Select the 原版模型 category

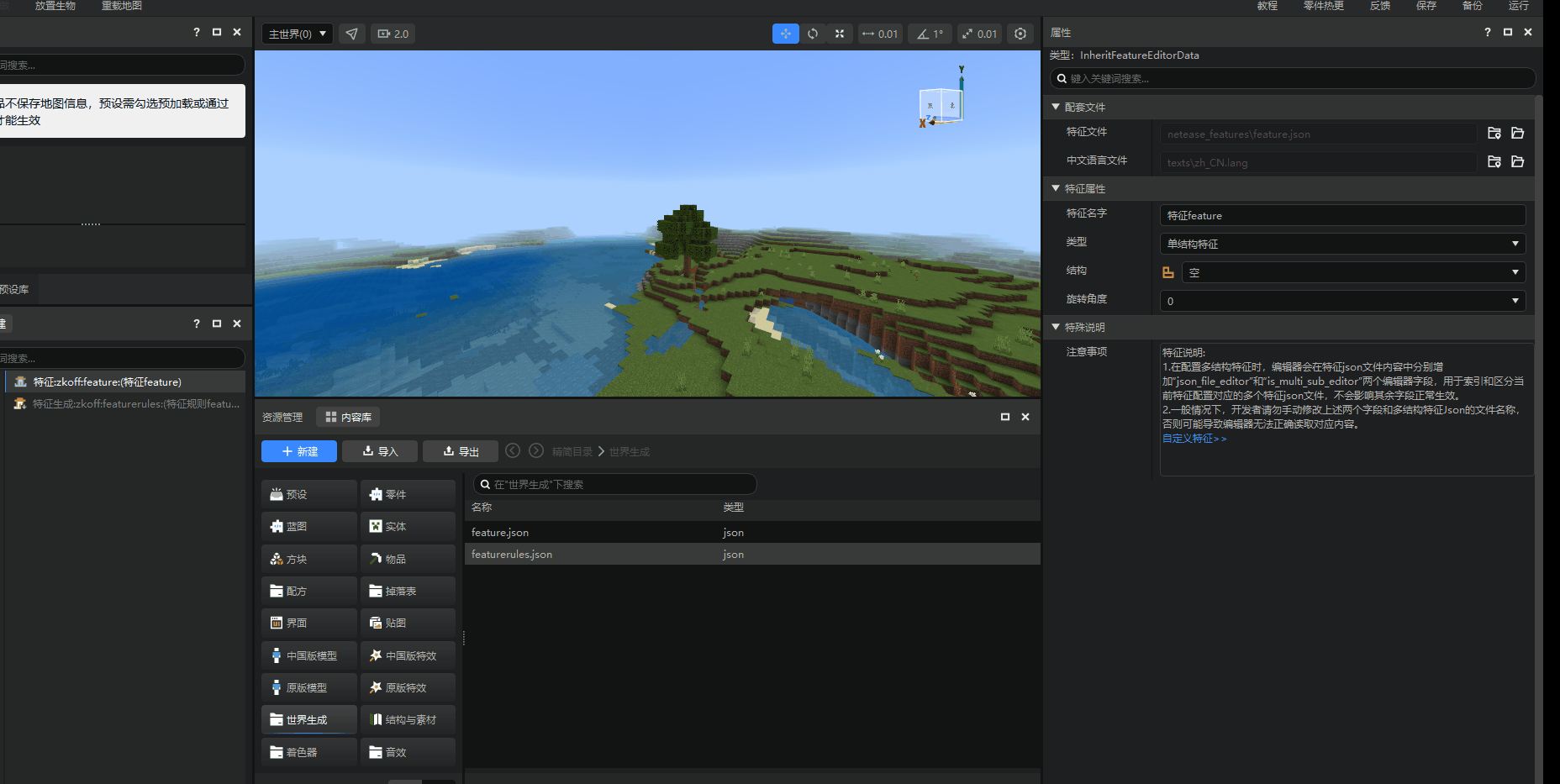309,687
